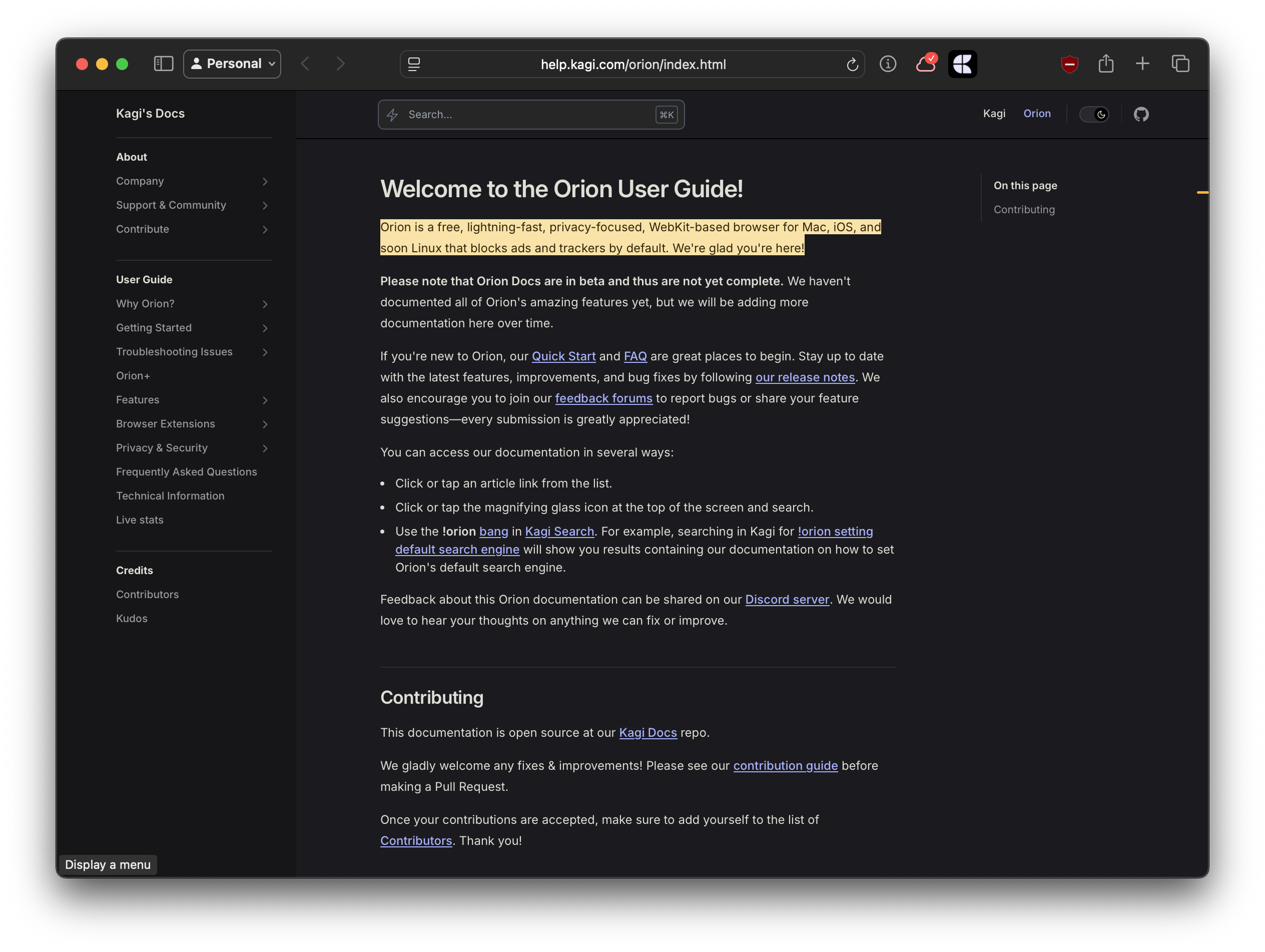The image size is (1265, 952).
Task: Click the page reload icon
Action: click(x=852, y=64)
